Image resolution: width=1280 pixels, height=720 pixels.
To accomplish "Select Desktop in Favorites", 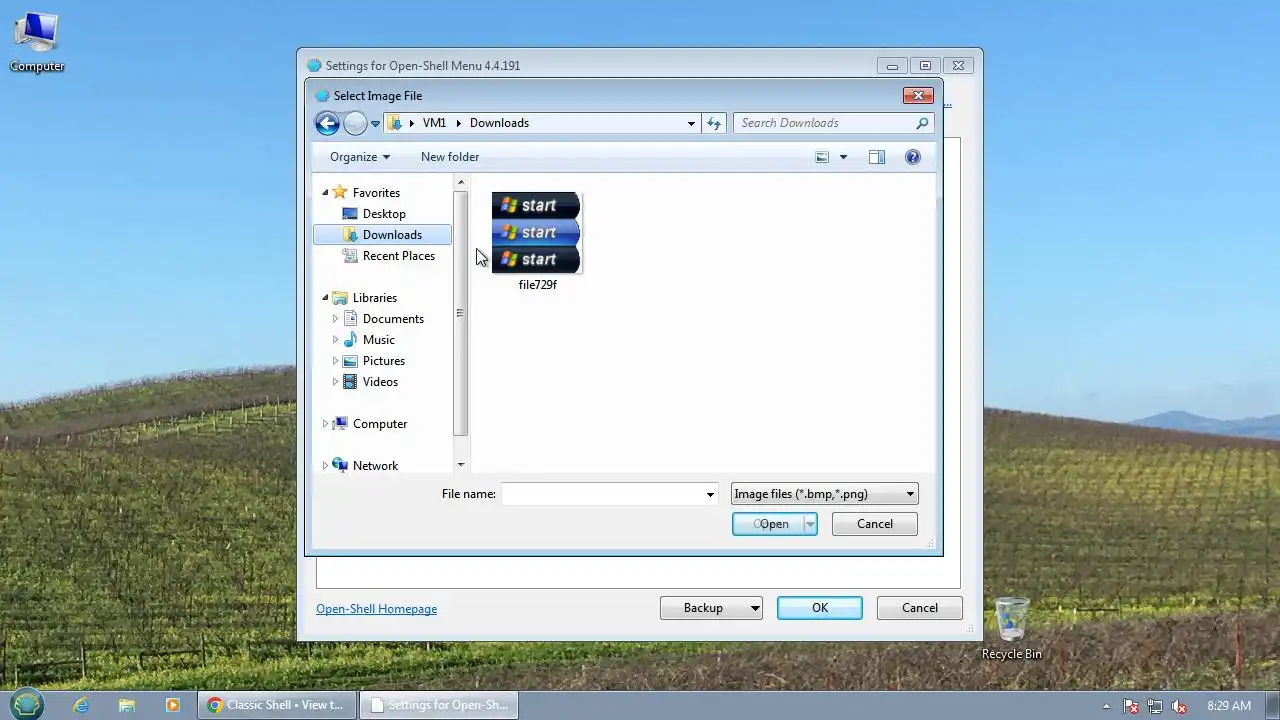I will [x=384, y=214].
